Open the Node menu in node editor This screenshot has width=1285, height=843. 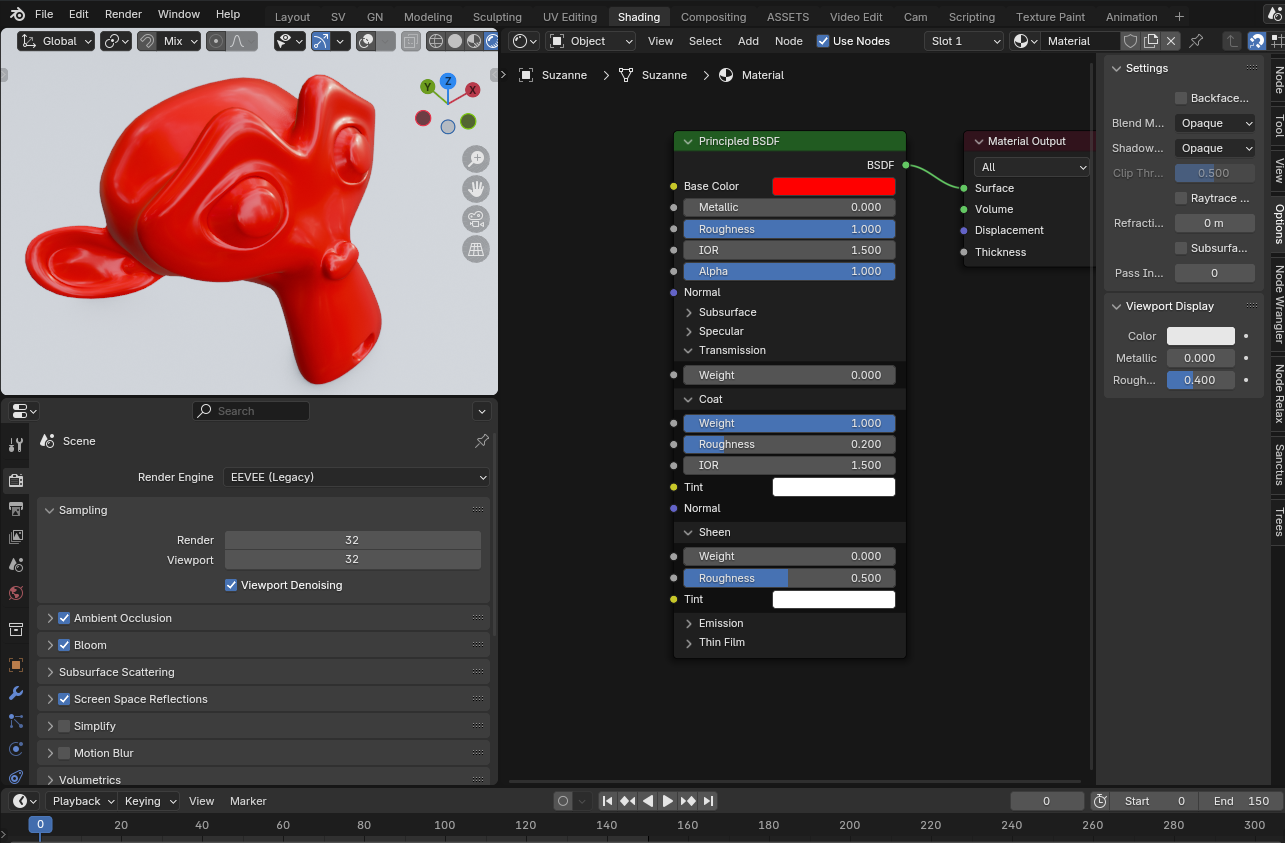coord(788,41)
